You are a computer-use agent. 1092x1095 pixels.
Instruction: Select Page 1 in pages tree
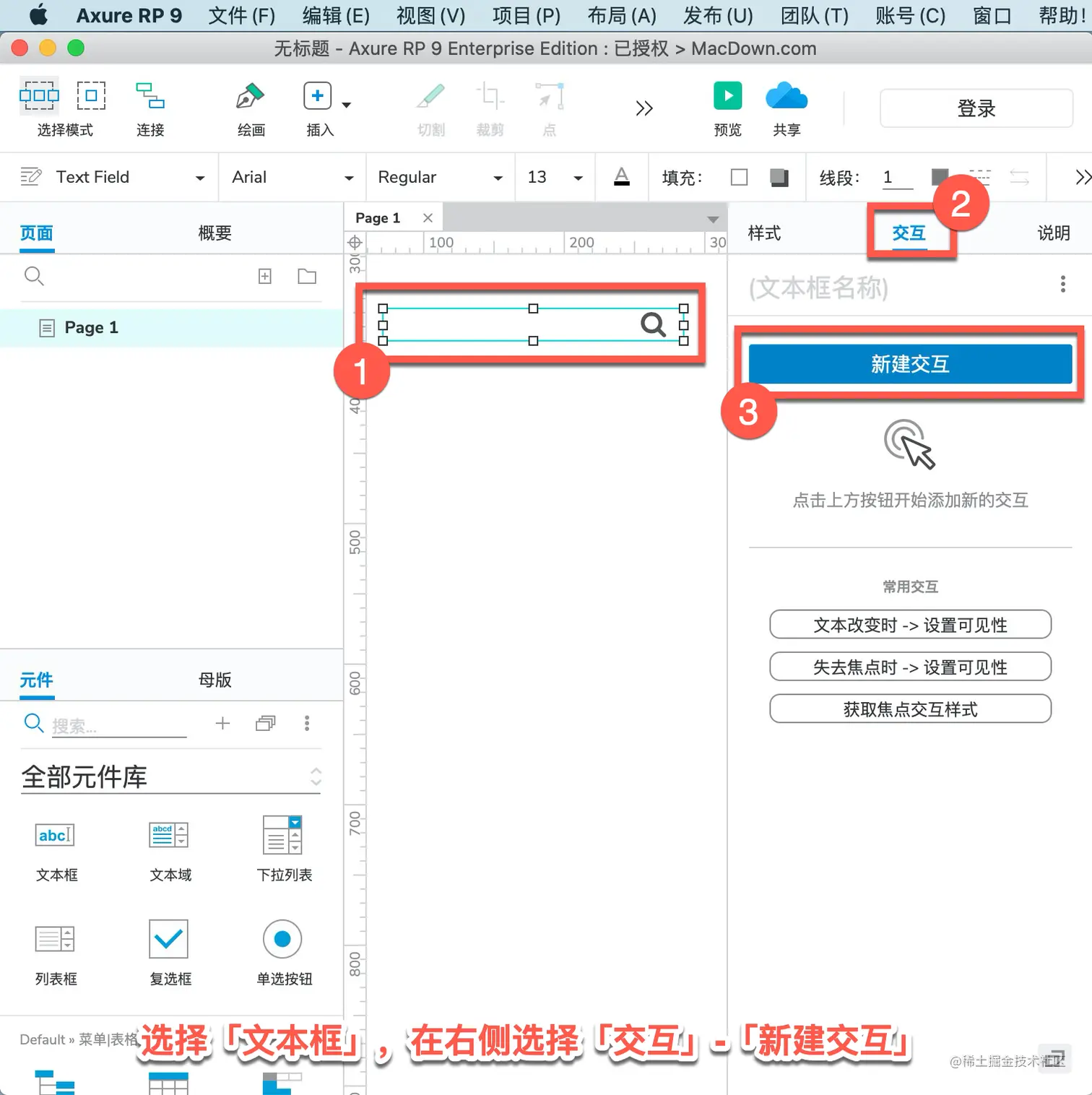pos(171,328)
